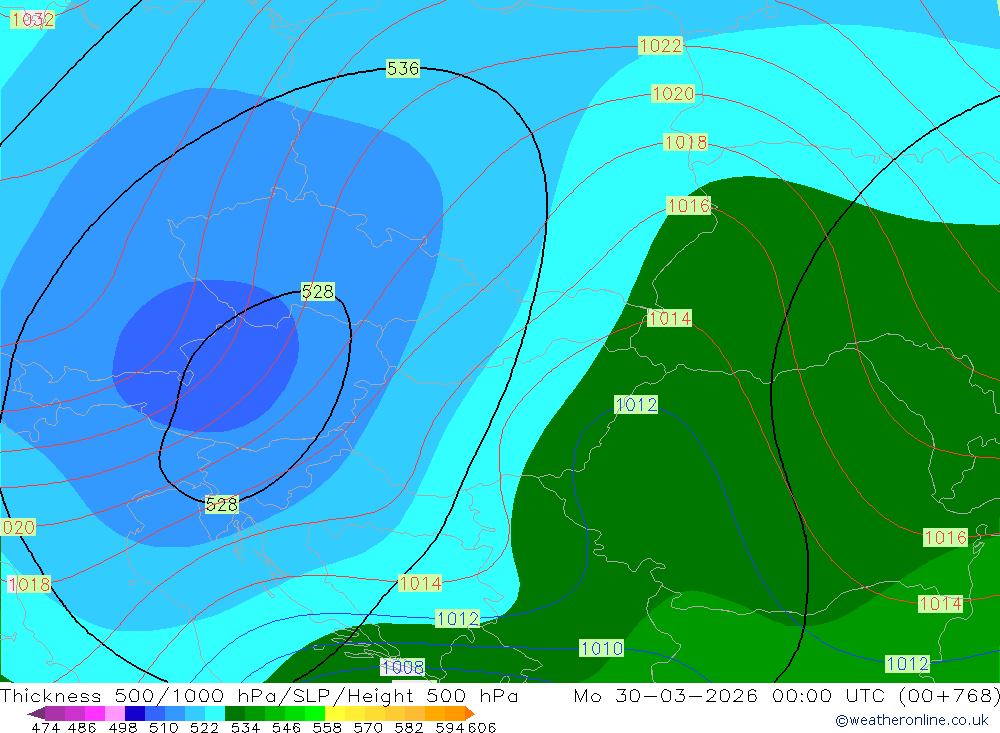Screen dimensions: 1000x733
Task: Click the 1016 label directly below the upper 1018
Action: coord(689,205)
